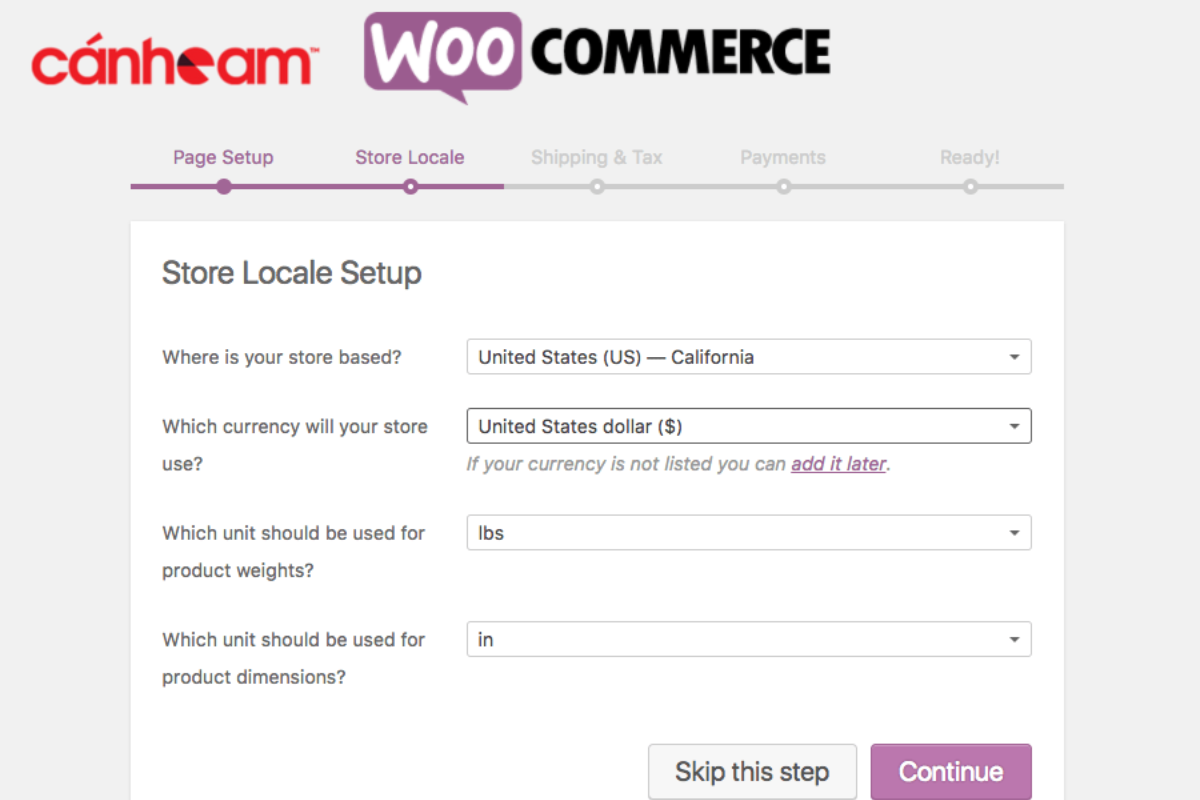
Task: Open the Ready! step
Action: (970, 157)
